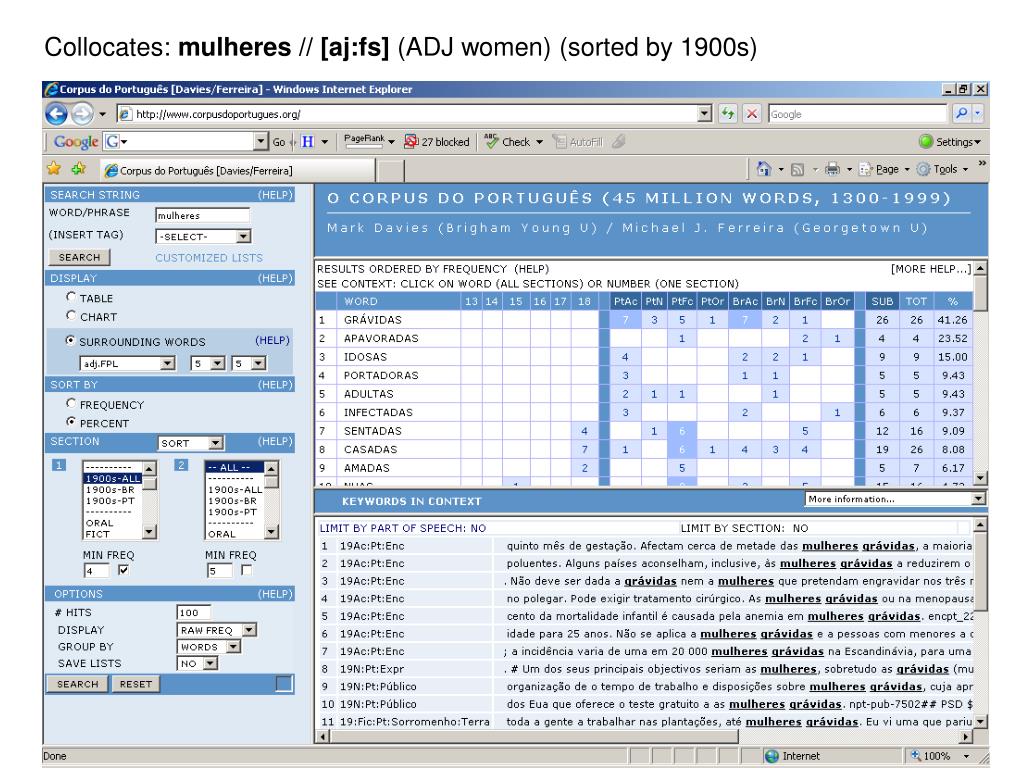The image size is (1024, 768).
Task: Click the search magnifier icon
Action: pyautogui.click(x=961, y=114)
